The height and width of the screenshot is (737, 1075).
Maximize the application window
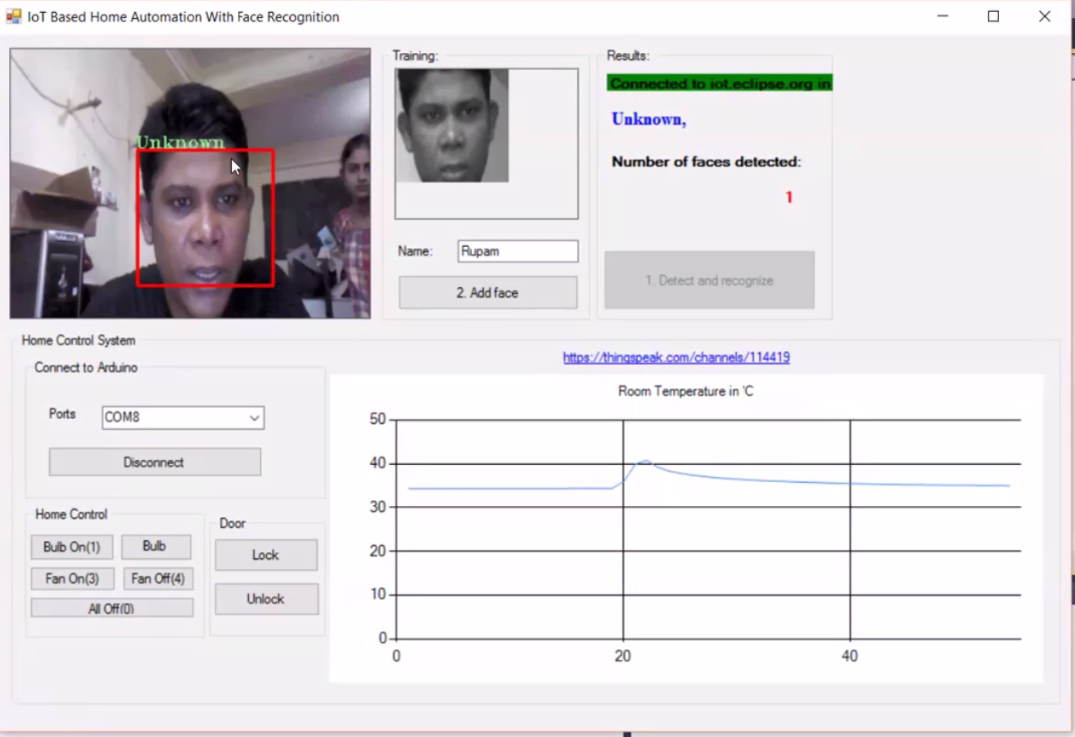click(x=993, y=17)
